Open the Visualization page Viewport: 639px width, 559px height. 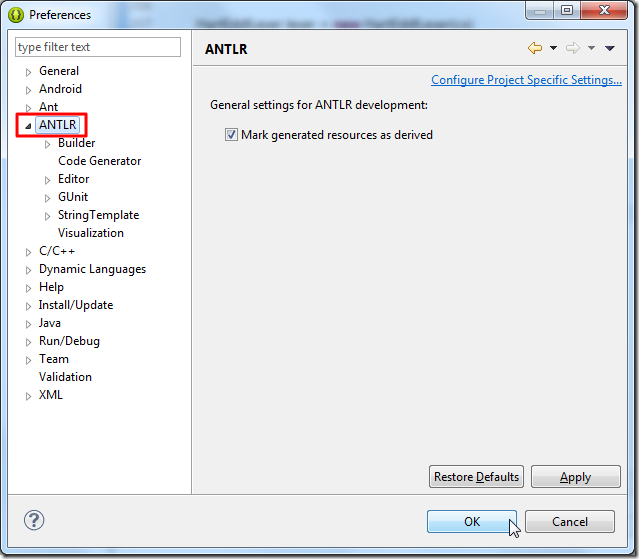[x=91, y=233]
